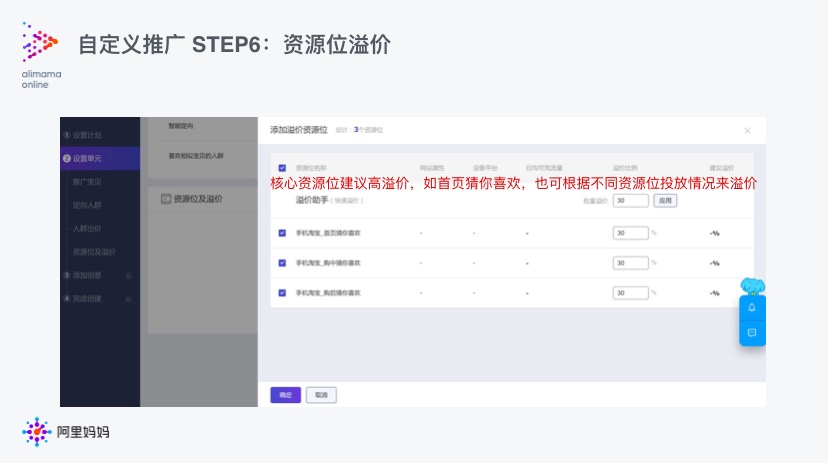Click suggested premium value in 首页猜你喜欢 row
This screenshot has height=463, width=828.
click(714, 233)
